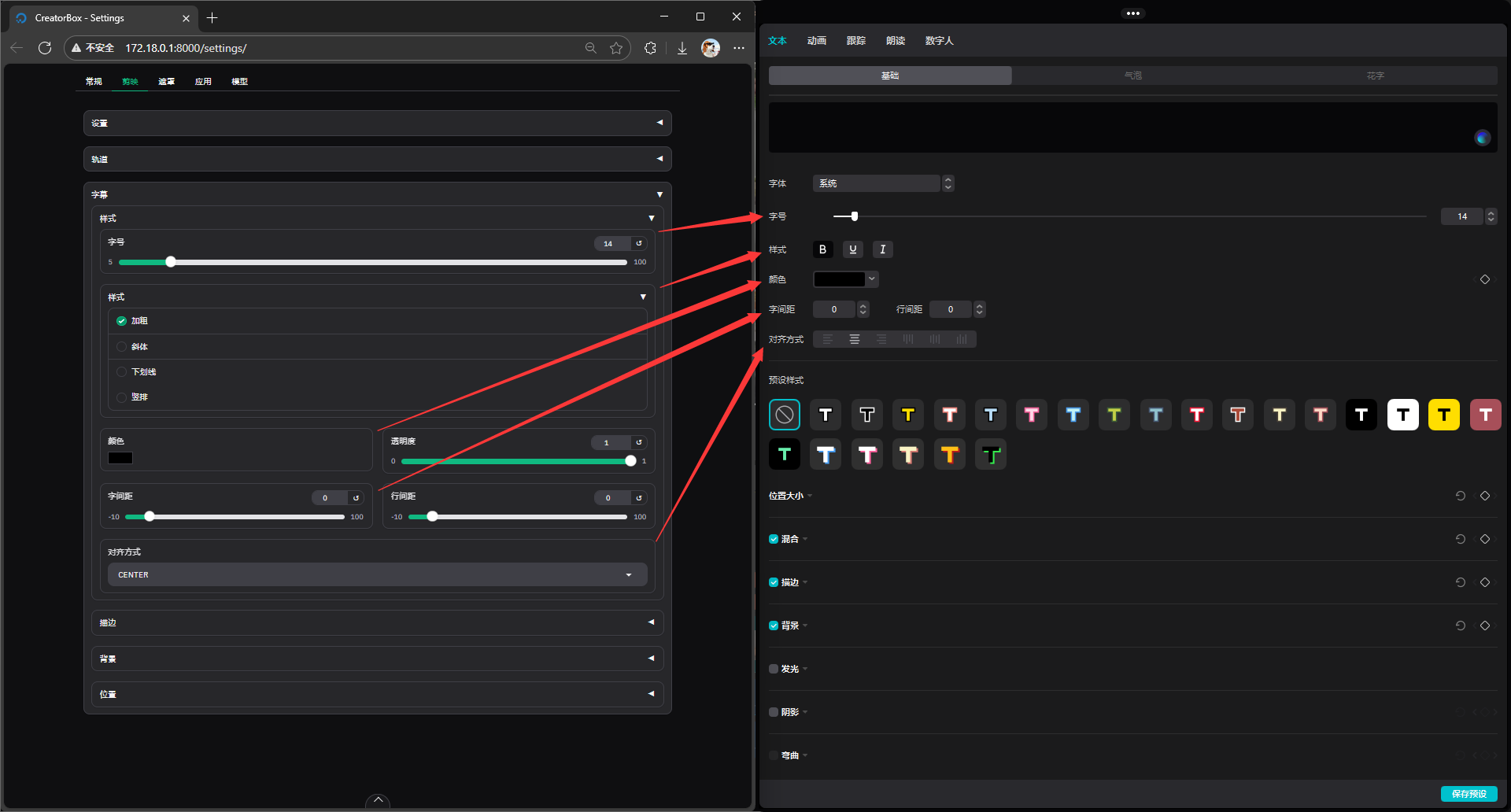Switch to the 遮罩 mask tab

pyautogui.click(x=167, y=82)
